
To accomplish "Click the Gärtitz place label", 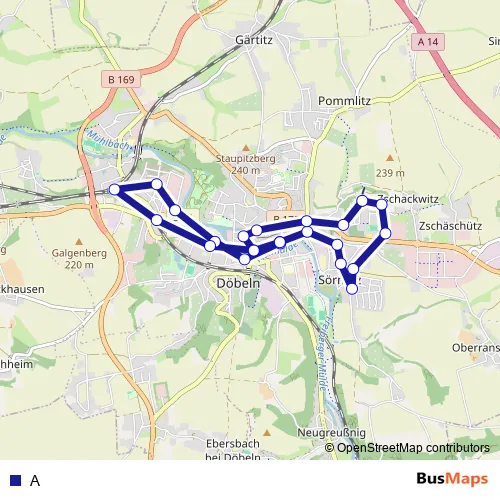I will pyautogui.click(x=254, y=40).
